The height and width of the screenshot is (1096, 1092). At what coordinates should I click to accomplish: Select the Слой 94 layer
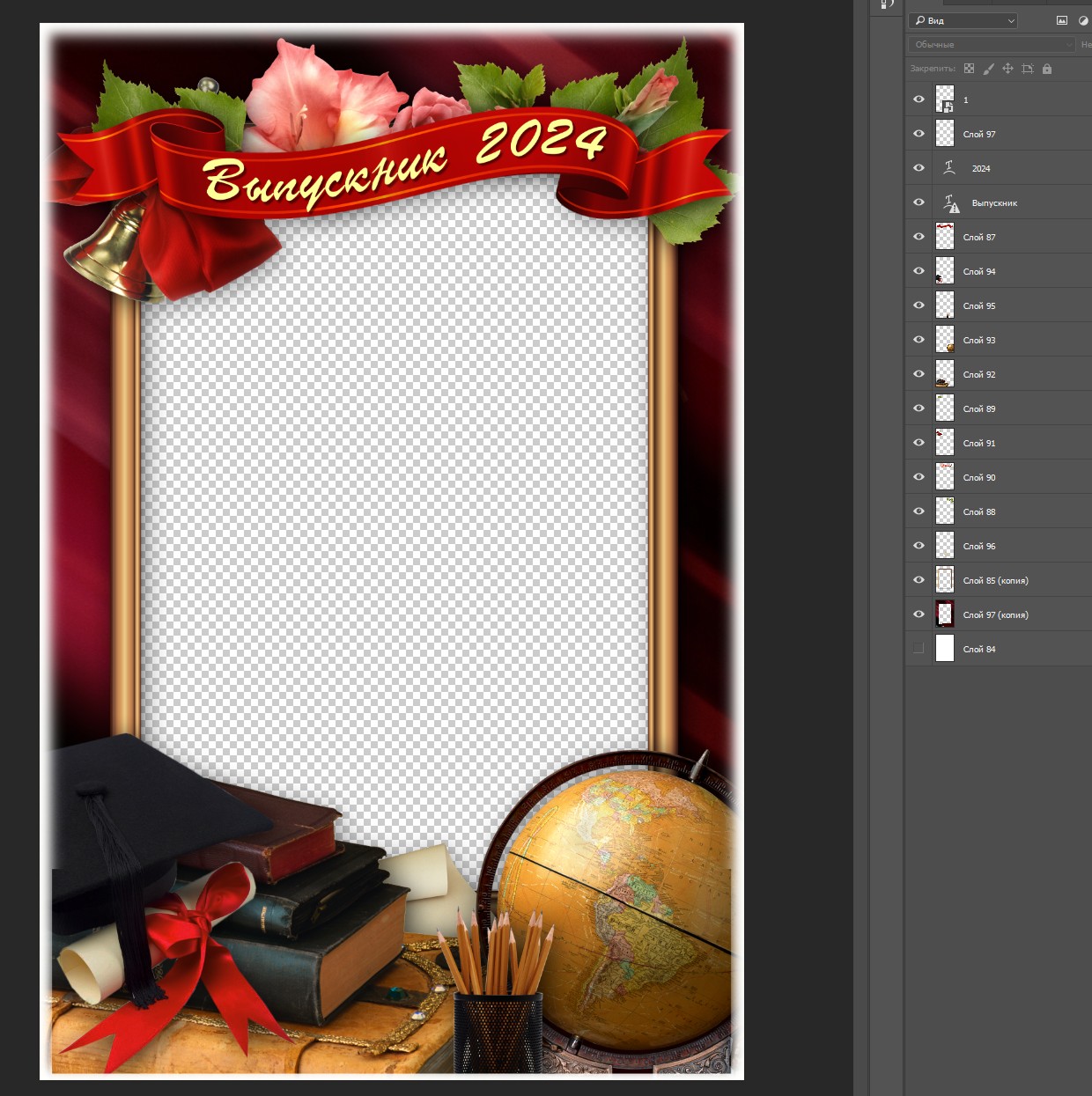click(979, 271)
